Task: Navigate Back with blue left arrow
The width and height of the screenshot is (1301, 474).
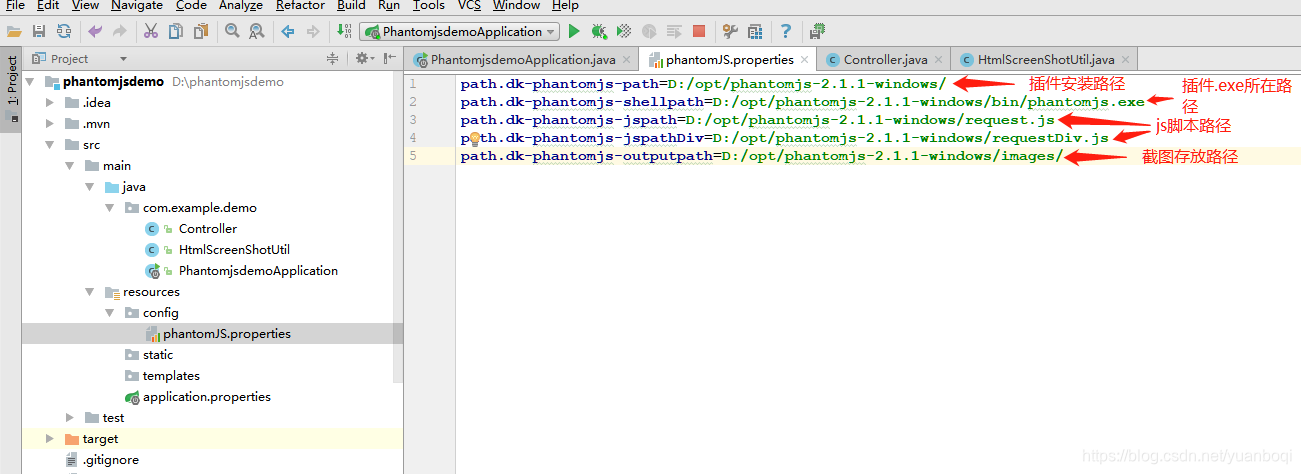Action: (x=288, y=32)
